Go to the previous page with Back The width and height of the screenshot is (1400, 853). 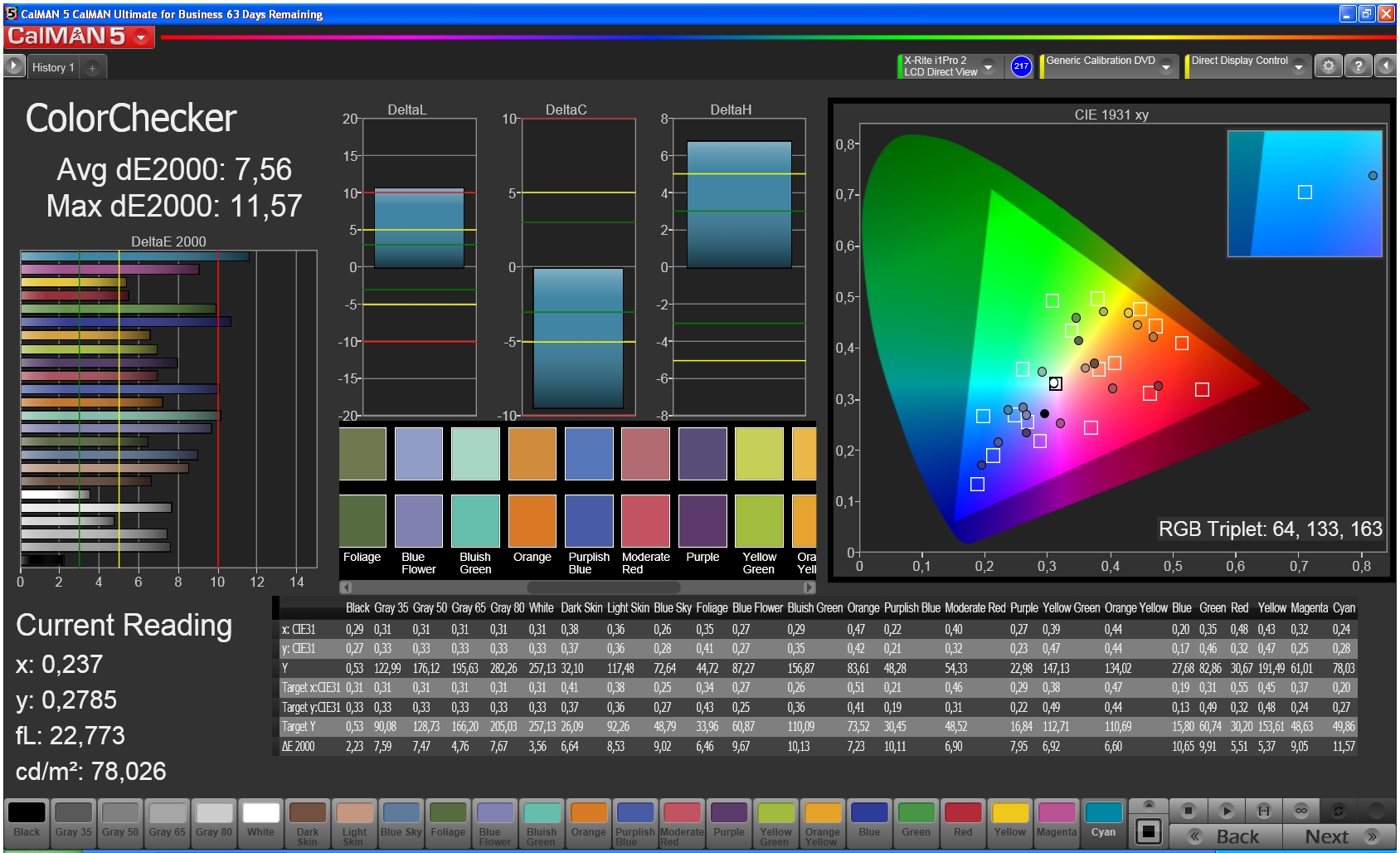(1226, 836)
